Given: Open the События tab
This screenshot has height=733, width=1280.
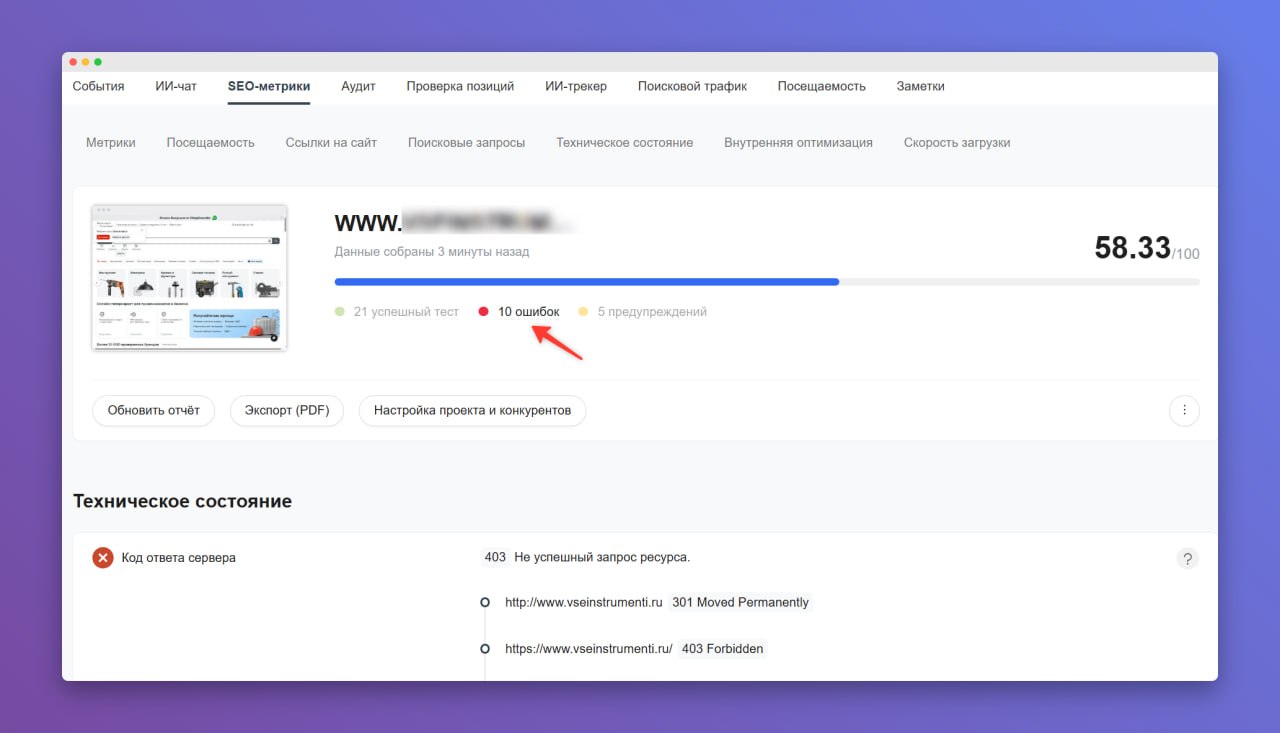Looking at the screenshot, I should (98, 86).
